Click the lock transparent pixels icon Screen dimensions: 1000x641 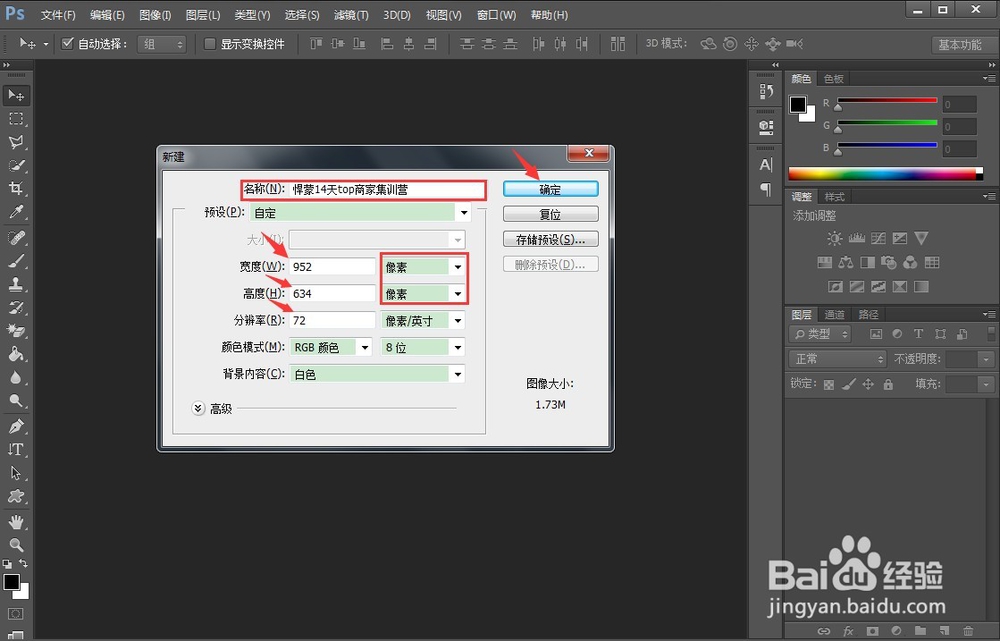coord(828,385)
